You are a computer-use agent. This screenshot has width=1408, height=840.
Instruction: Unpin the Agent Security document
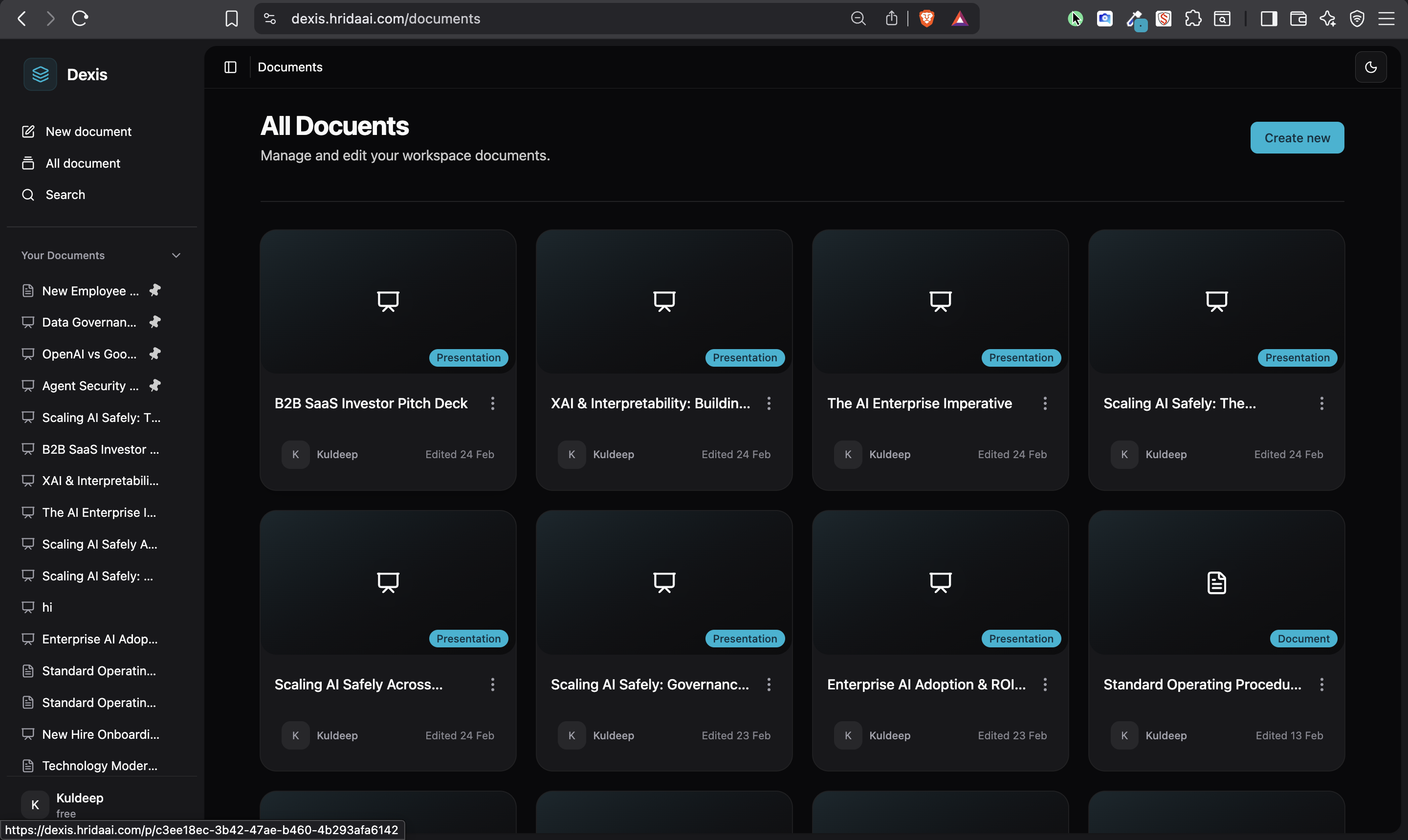tap(155, 385)
